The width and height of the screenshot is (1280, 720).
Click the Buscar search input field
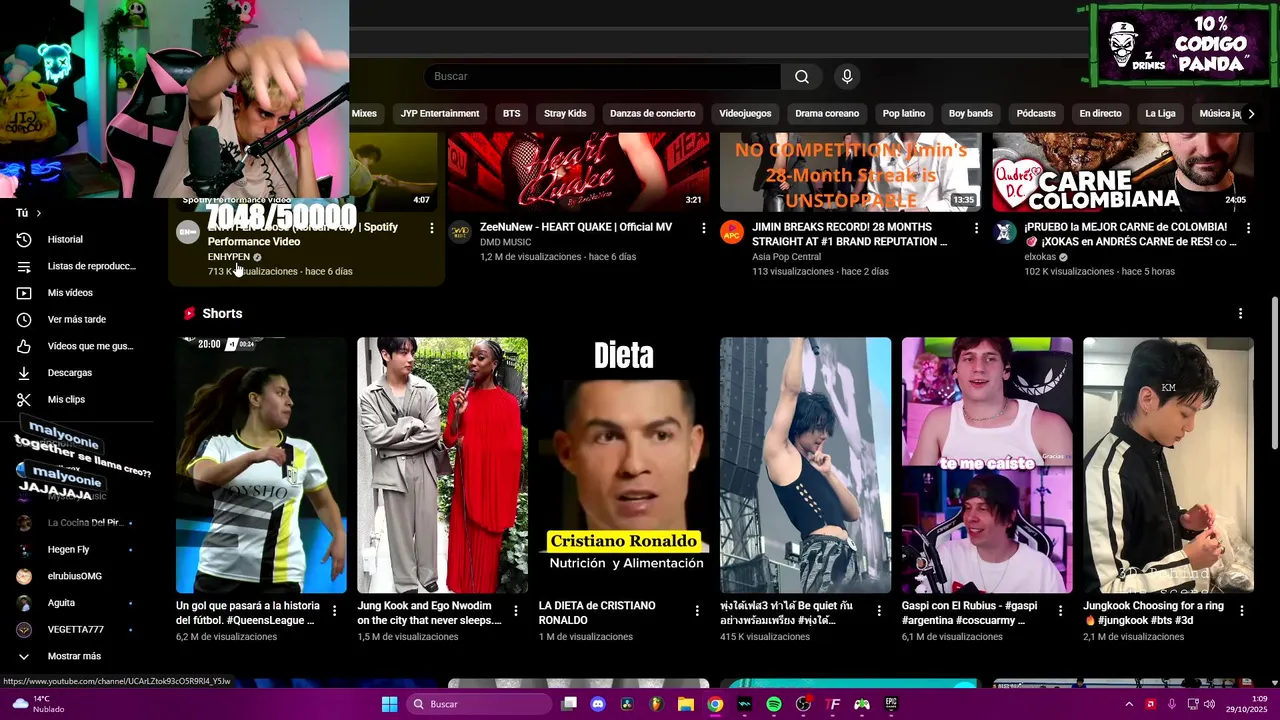click(x=602, y=77)
